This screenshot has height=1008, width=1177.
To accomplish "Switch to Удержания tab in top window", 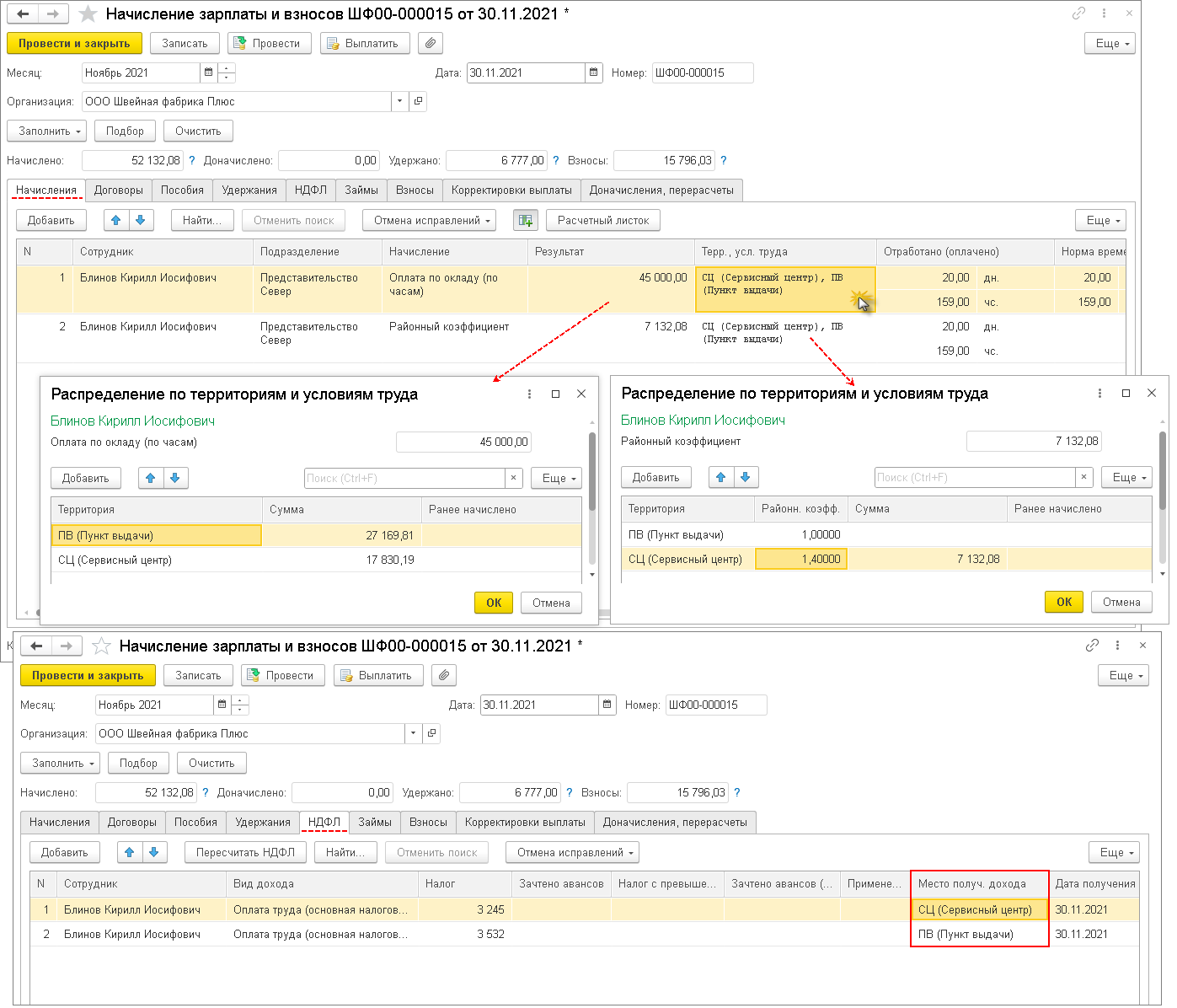I will [249, 190].
